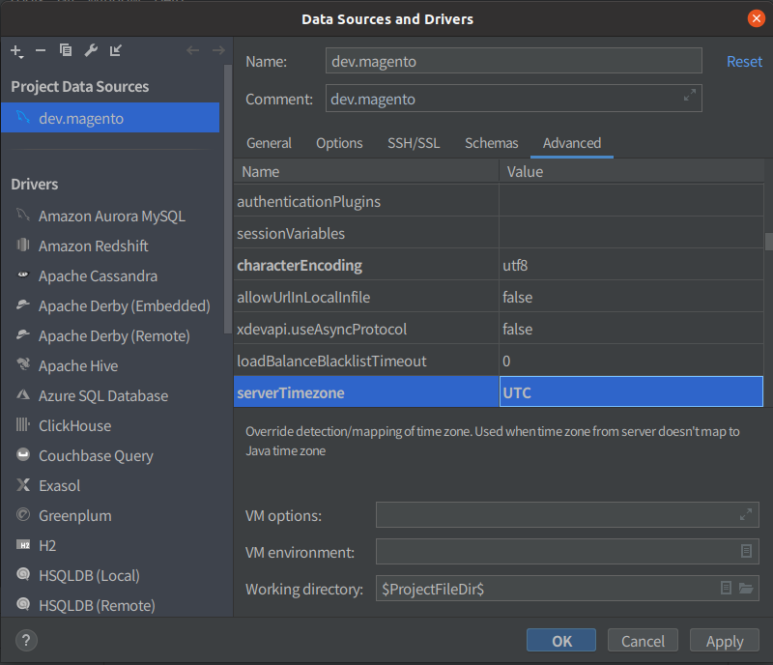Select the authenticationPlugins property row
The width and height of the screenshot is (773, 665).
(x=498, y=201)
